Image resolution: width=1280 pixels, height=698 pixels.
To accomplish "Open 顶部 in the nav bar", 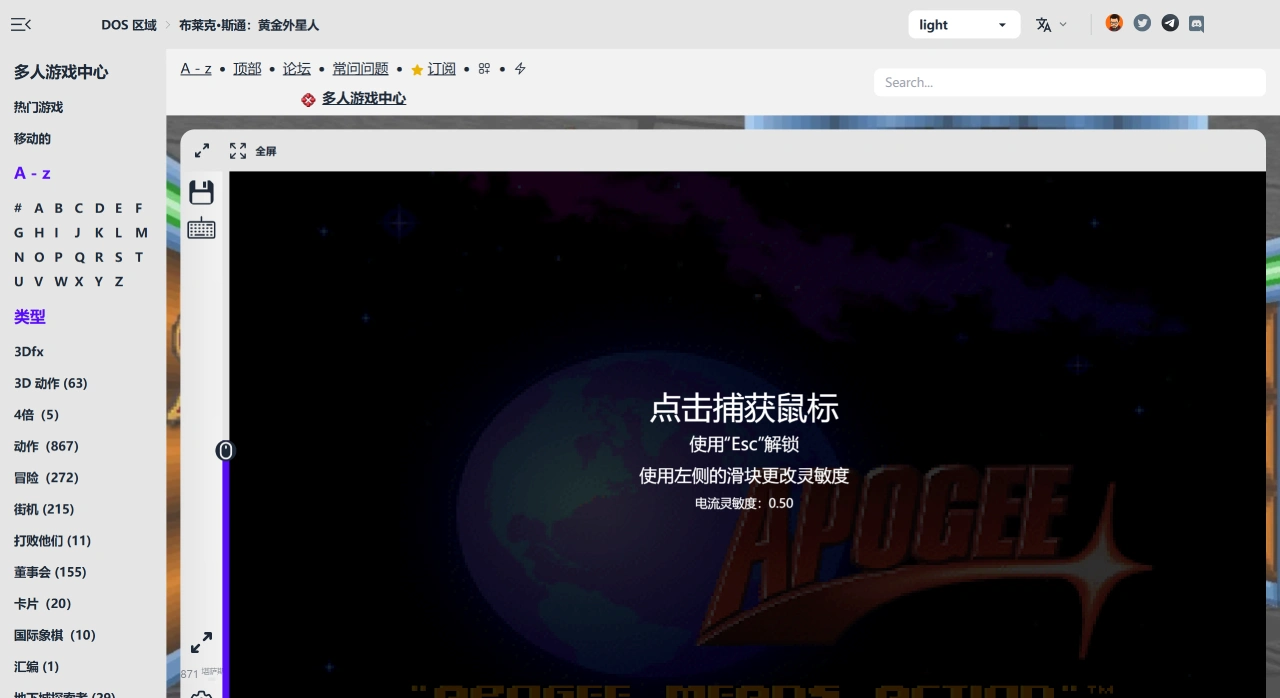I will (247, 69).
